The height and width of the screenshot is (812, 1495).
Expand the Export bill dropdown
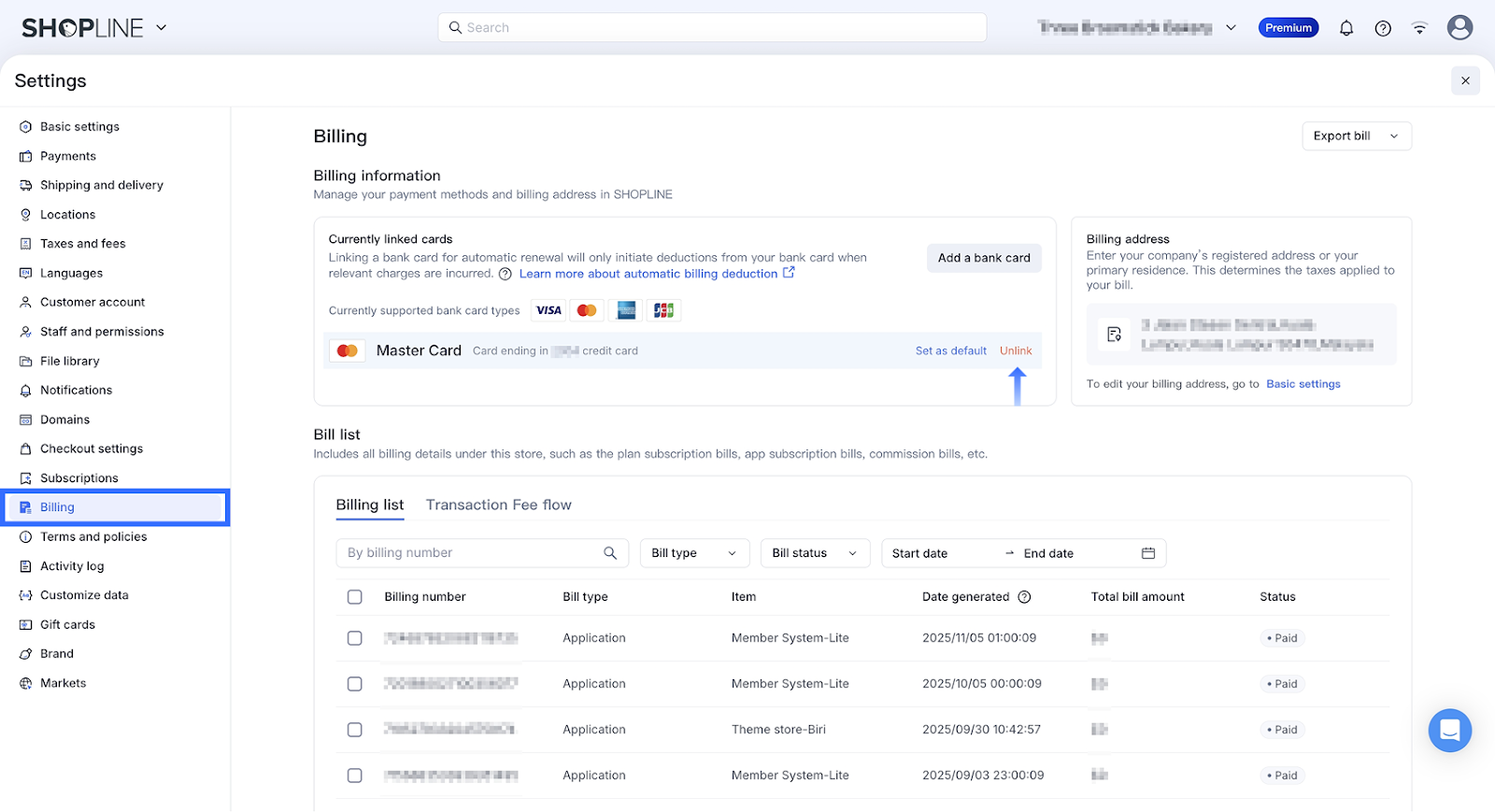1356,136
